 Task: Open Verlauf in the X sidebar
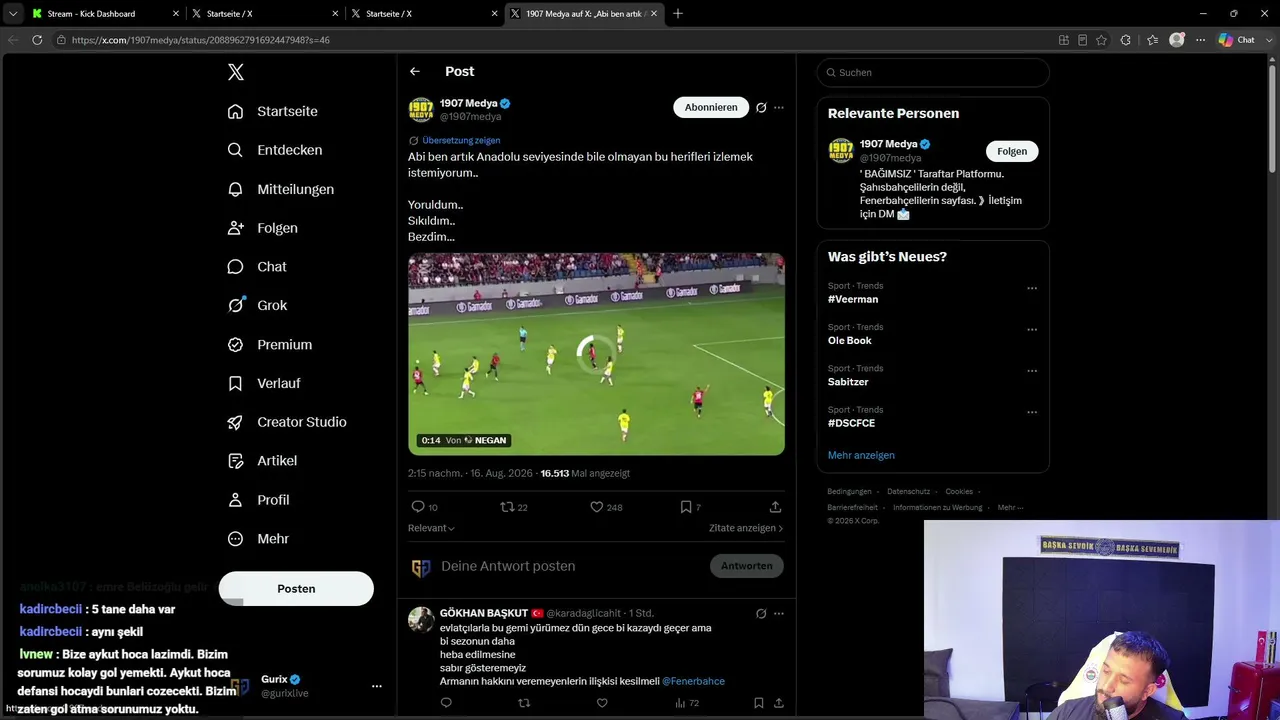(265, 383)
